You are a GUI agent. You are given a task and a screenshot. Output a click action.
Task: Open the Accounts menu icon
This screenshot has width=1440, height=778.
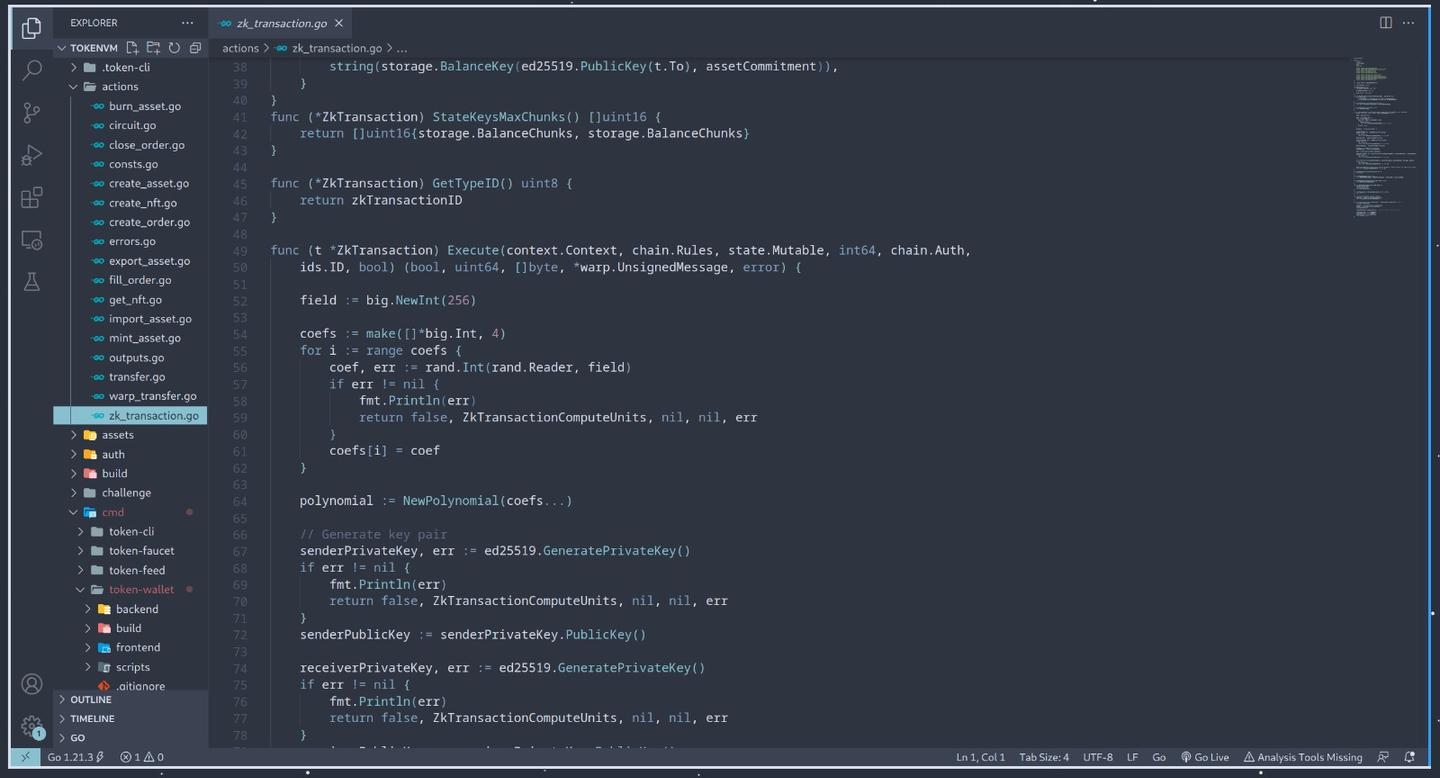click(32, 684)
